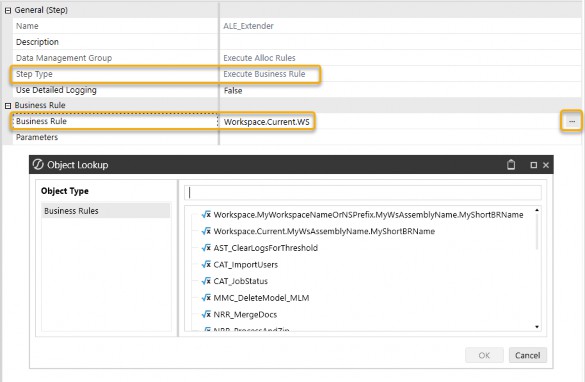Select NRR_MergeDocs rule
585x382 pixels.
pos(245,315)
